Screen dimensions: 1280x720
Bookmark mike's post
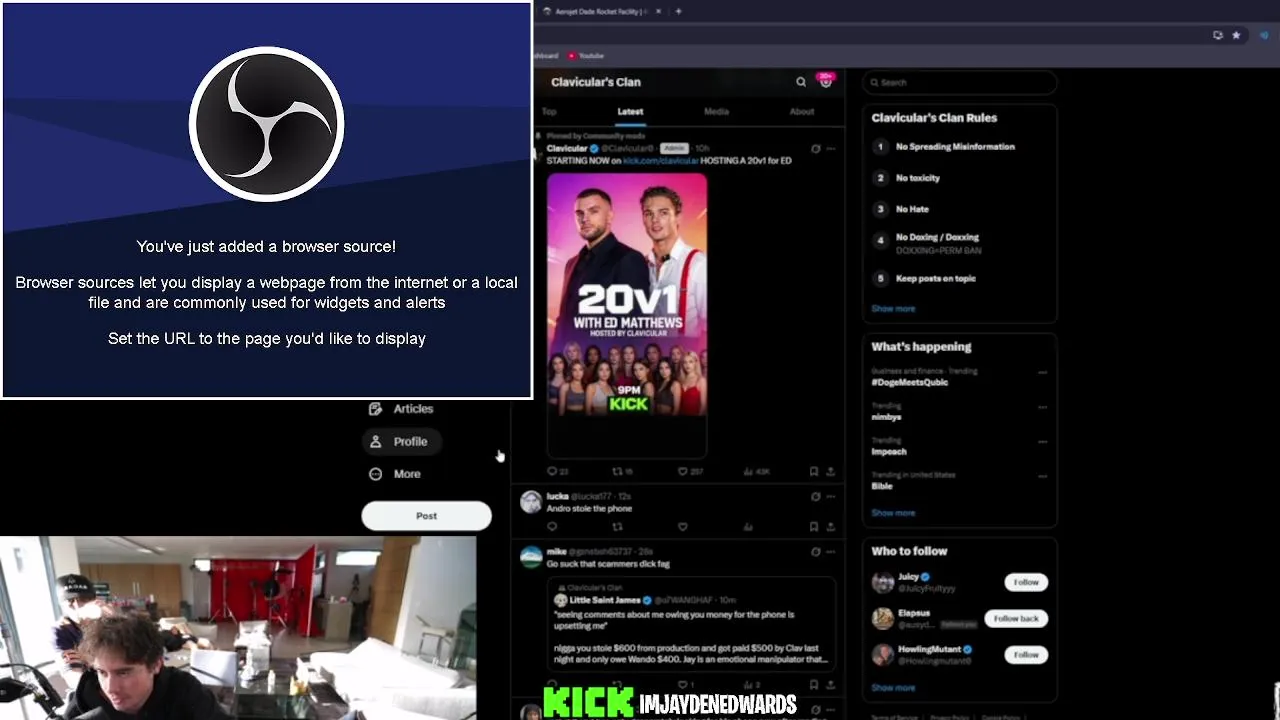click(x=814, y=685)
